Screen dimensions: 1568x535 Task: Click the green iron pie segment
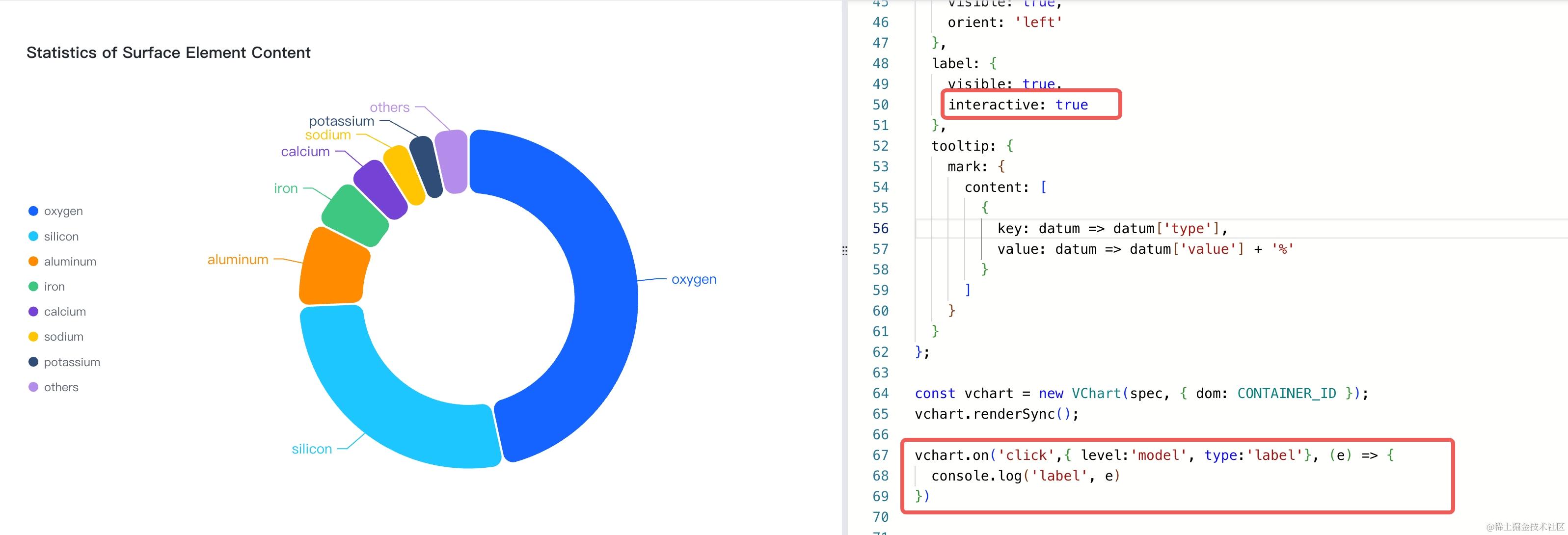click(355, 215)
